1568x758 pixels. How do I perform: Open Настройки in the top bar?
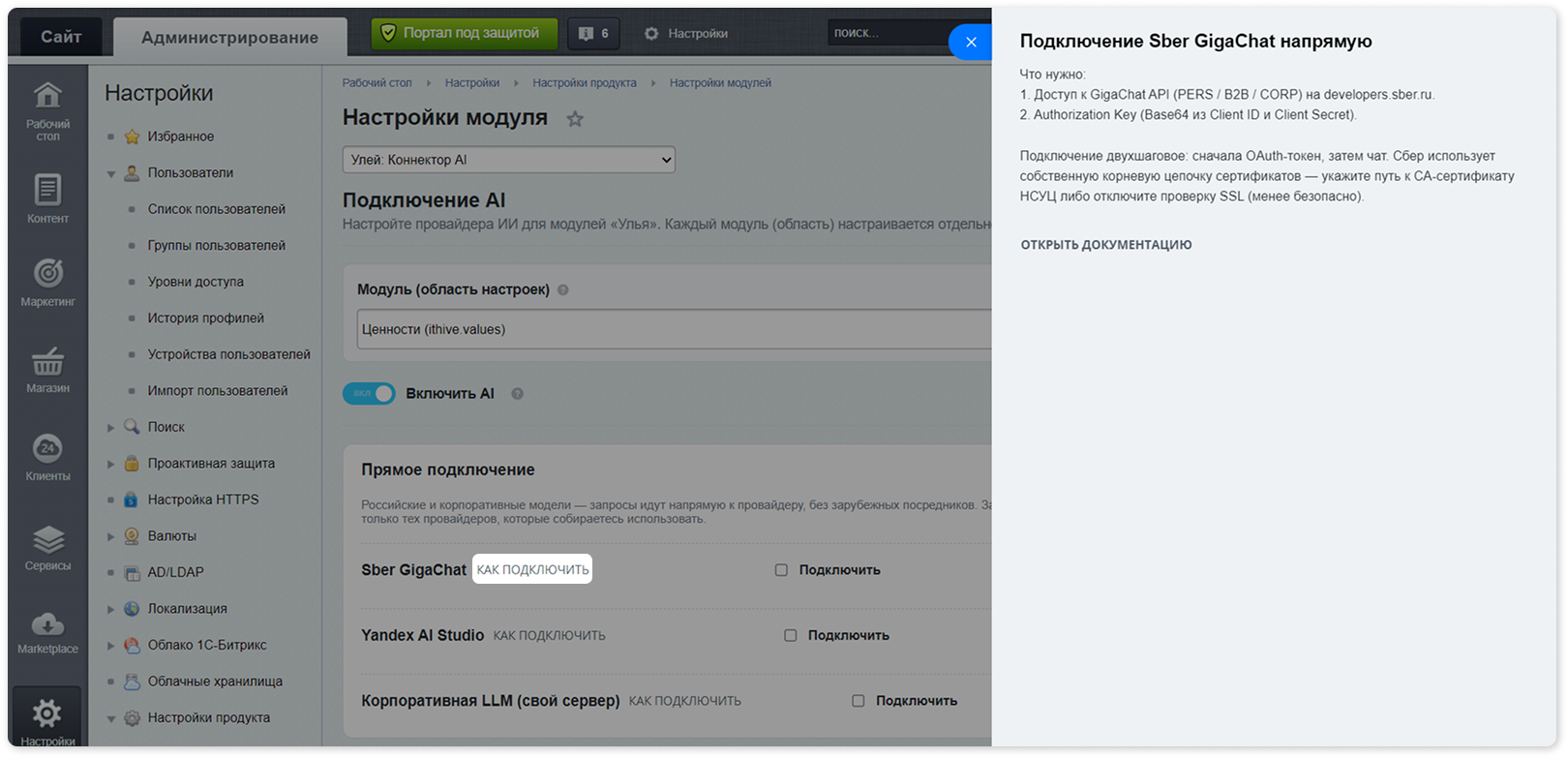click(686, 33)
